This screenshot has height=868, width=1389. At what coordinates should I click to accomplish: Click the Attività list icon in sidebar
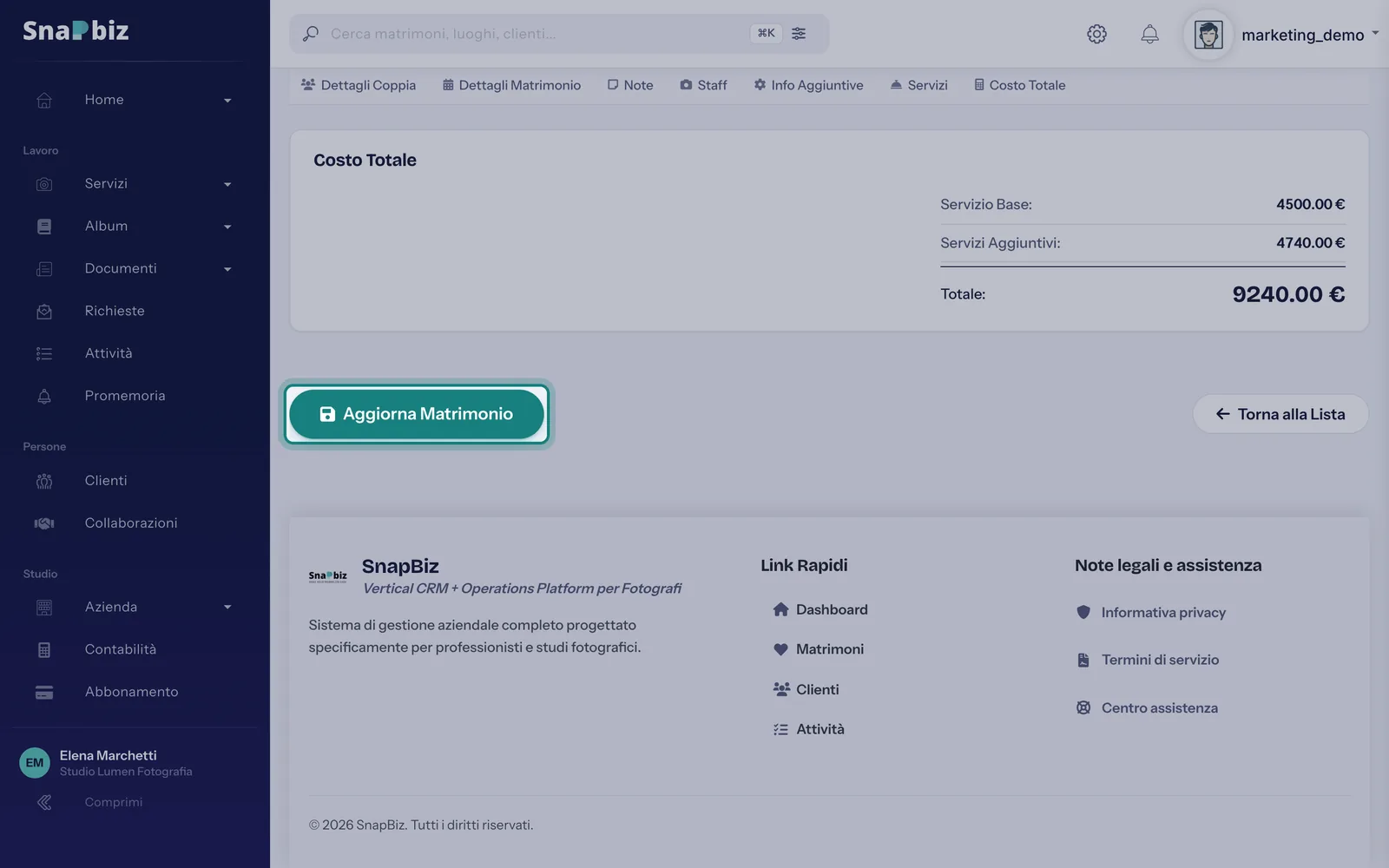[44, 353]
